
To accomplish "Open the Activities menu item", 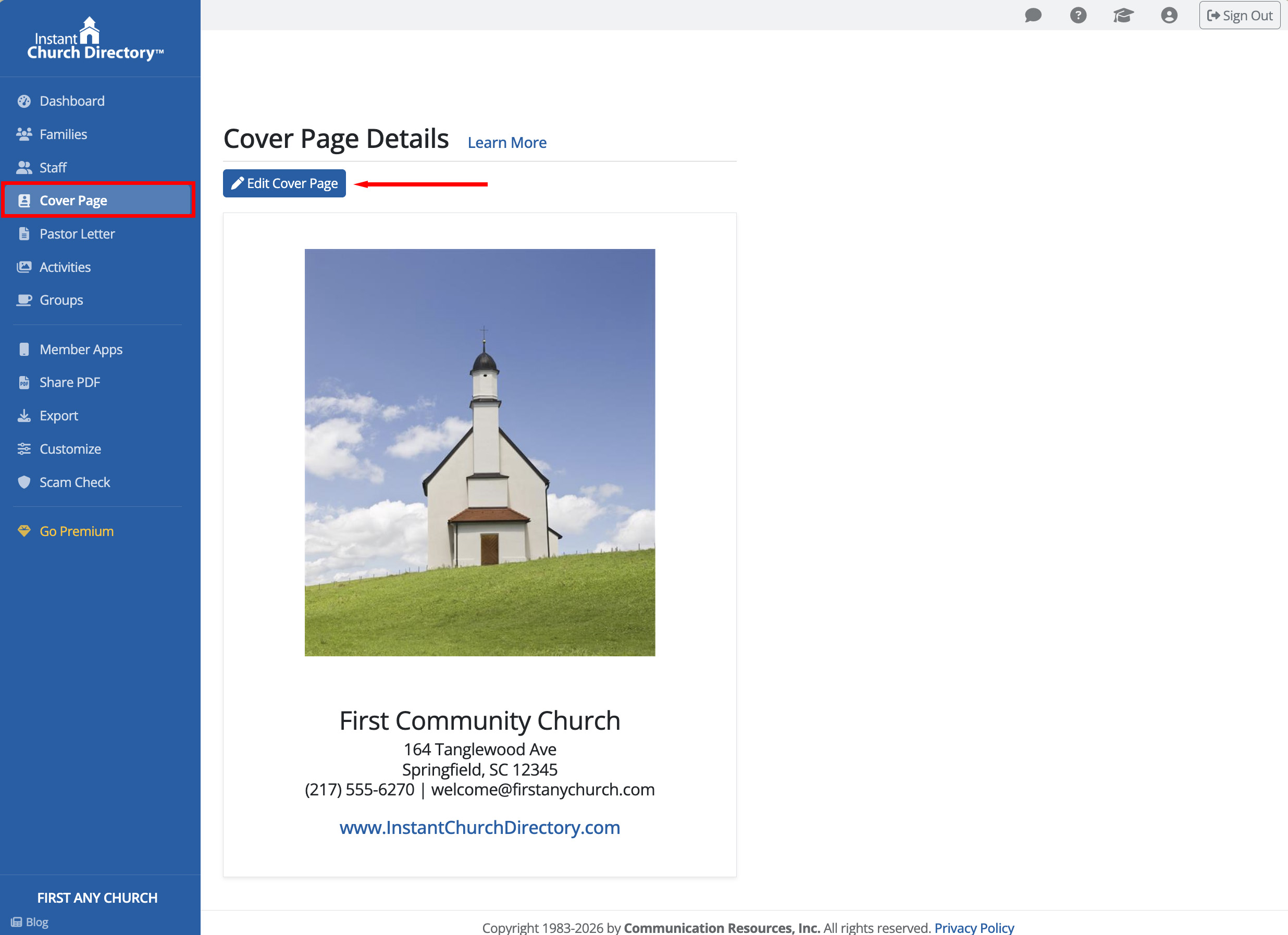I will [65, 267].
